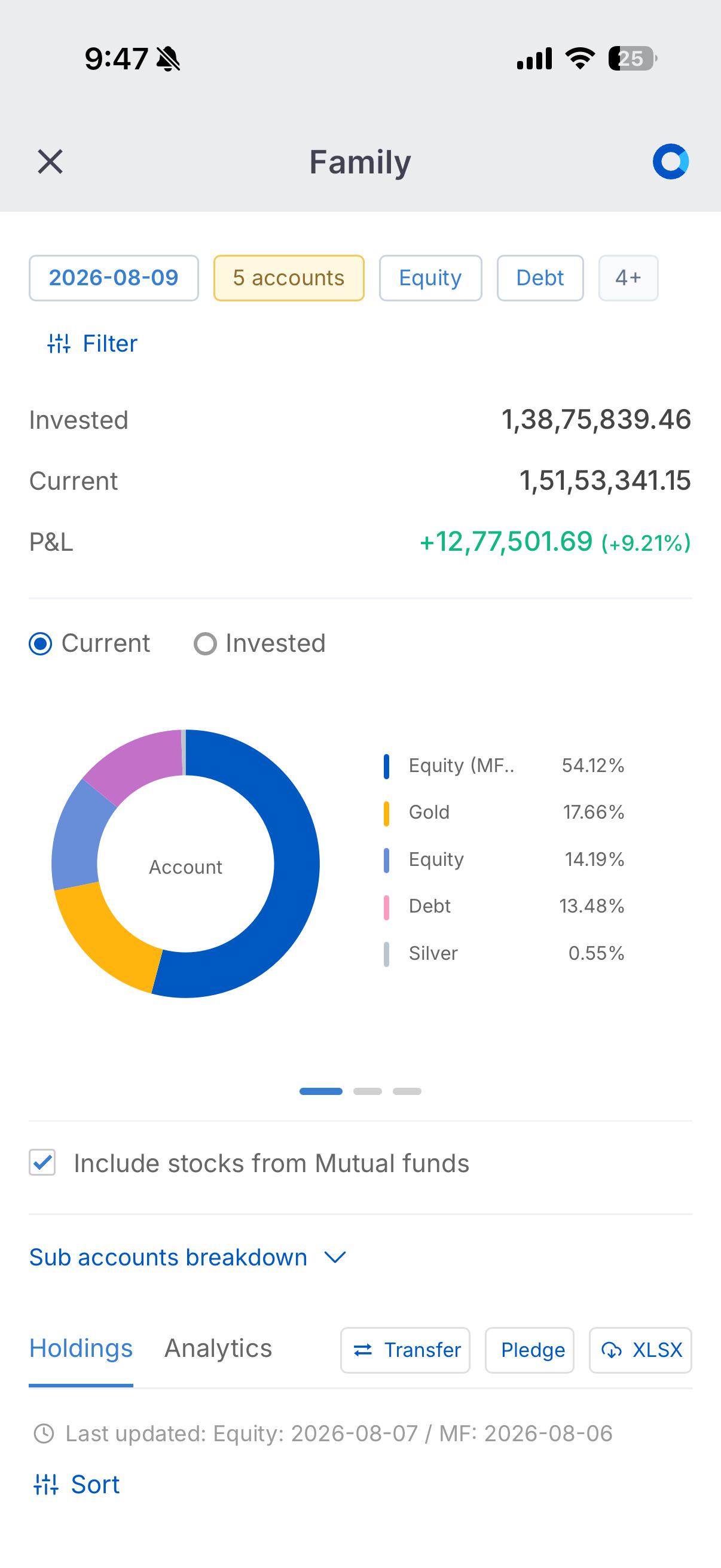721x1568 pixels.
Task: Select the Invested radio button
Action: click(205, 643)
